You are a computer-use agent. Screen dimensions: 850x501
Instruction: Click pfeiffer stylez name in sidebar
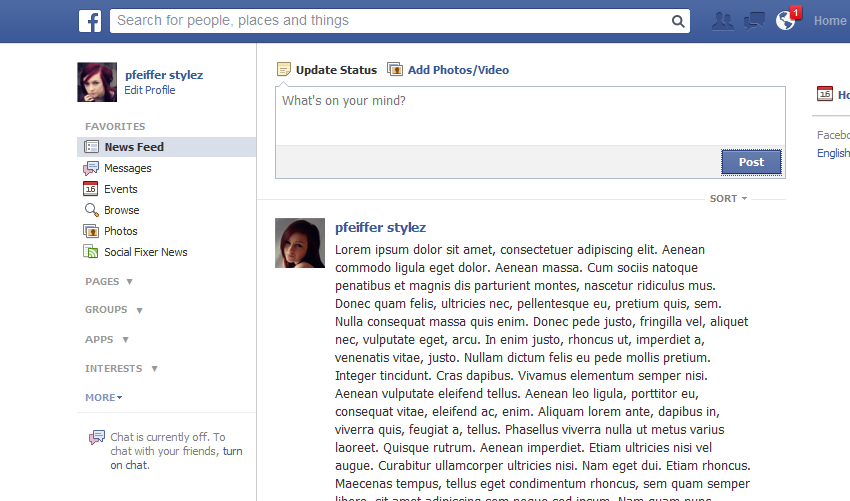(x=164, y=75)
